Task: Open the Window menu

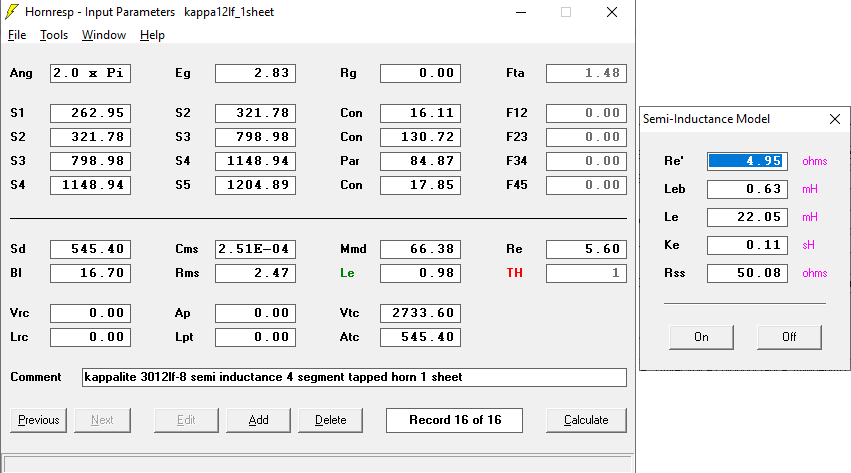Action: click(104, 35)
